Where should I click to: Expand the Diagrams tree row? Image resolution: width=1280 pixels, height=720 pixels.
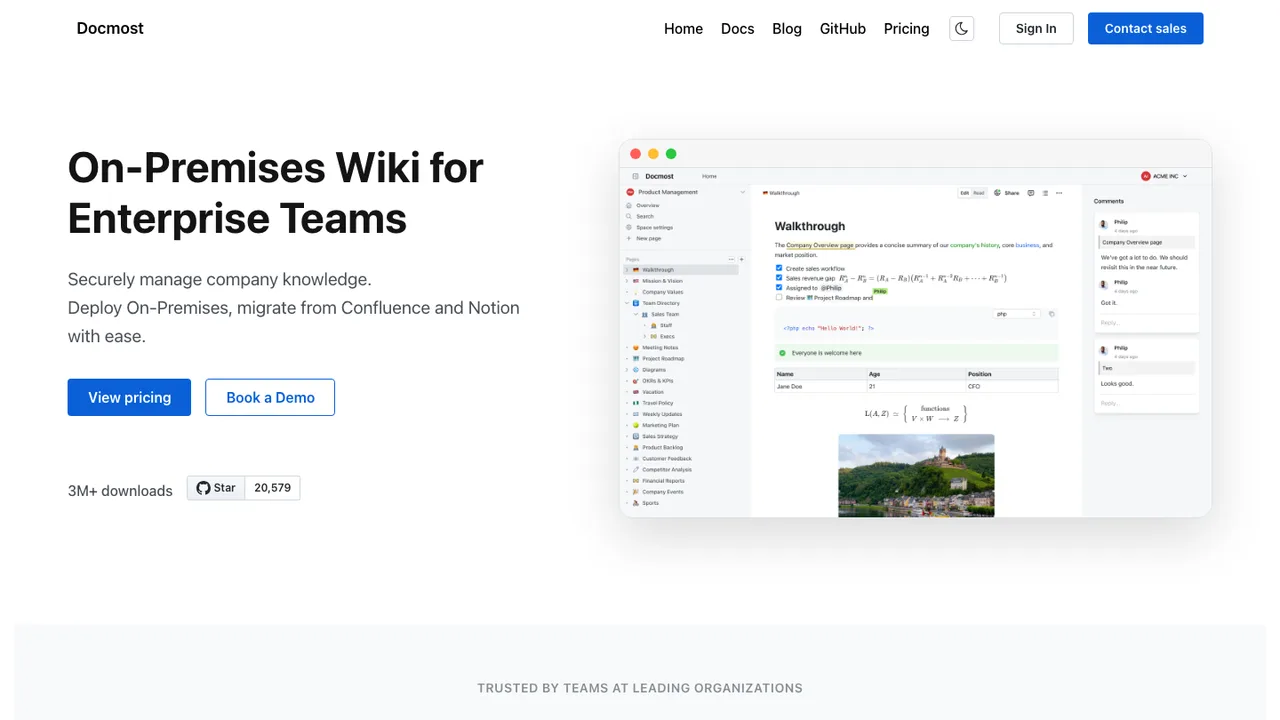(627, 370)
